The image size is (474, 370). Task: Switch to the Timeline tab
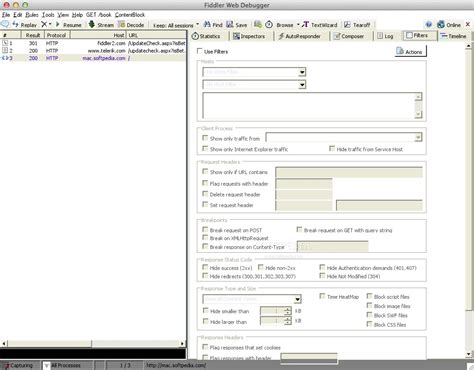(x=453, y=36)
